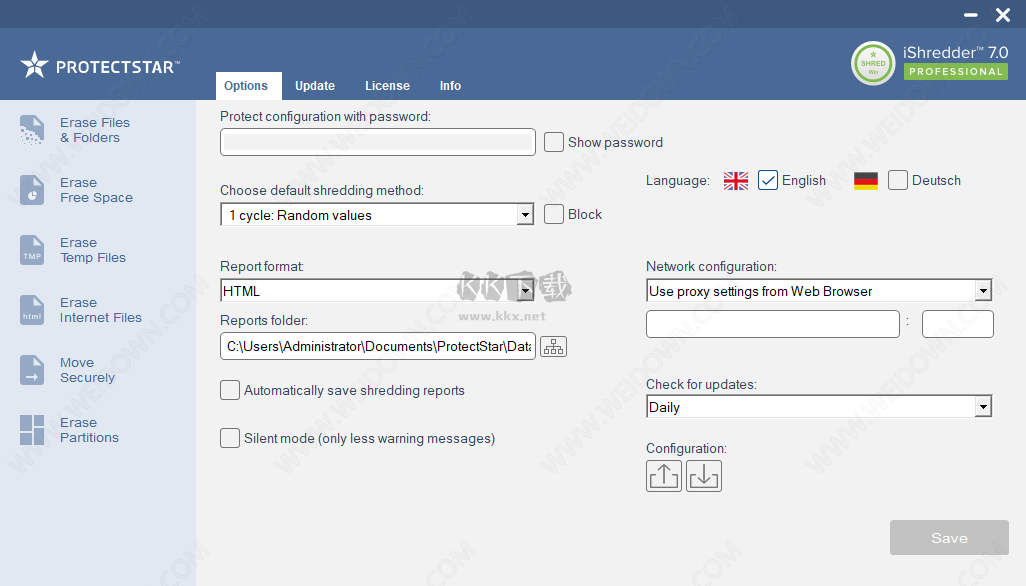The image size is (1026, 586).
Task: Select the Erase Internet Files html icon
Action: click(x=32, y=310)
